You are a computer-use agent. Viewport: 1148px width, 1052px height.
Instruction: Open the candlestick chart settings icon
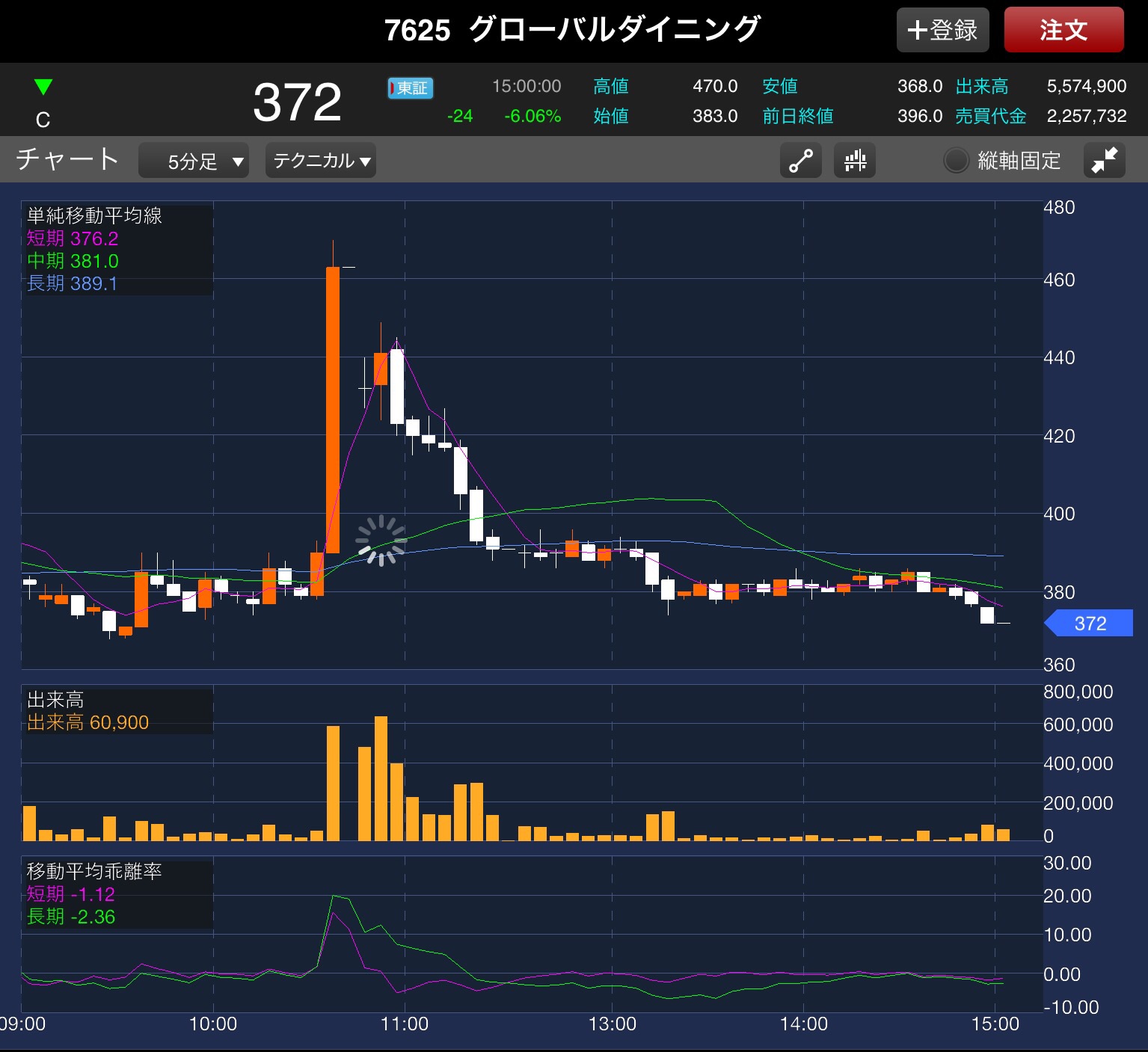[855, 161]
